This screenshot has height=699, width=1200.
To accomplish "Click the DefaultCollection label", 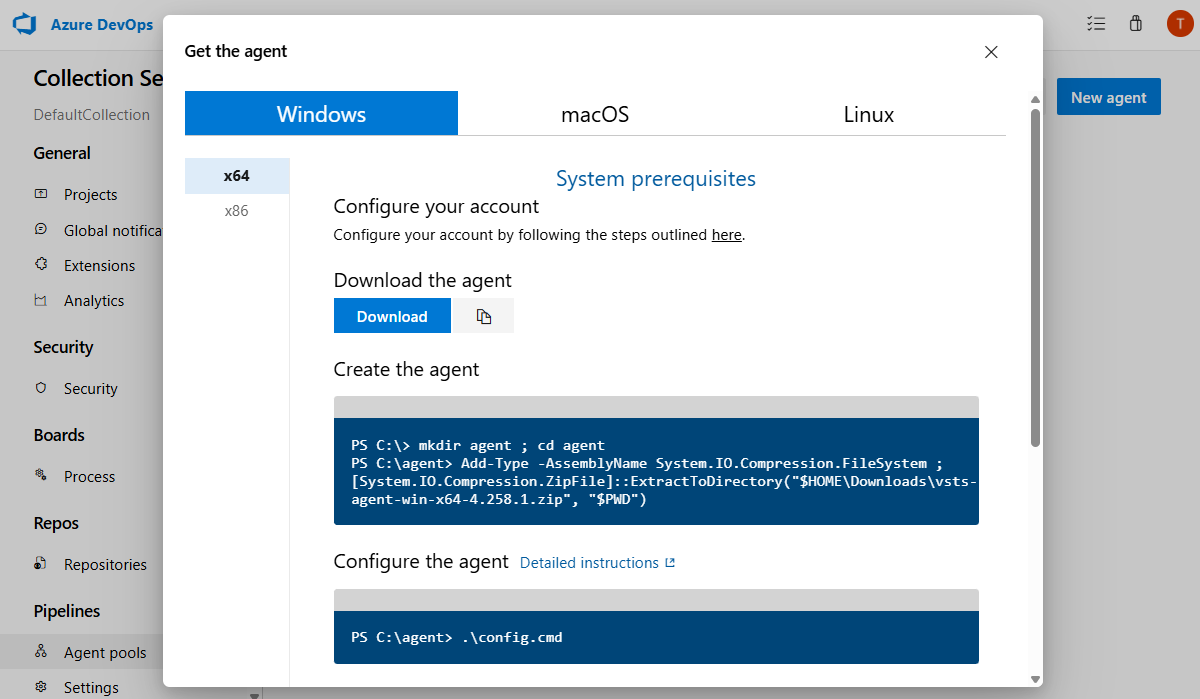I will tap(92, 114).
